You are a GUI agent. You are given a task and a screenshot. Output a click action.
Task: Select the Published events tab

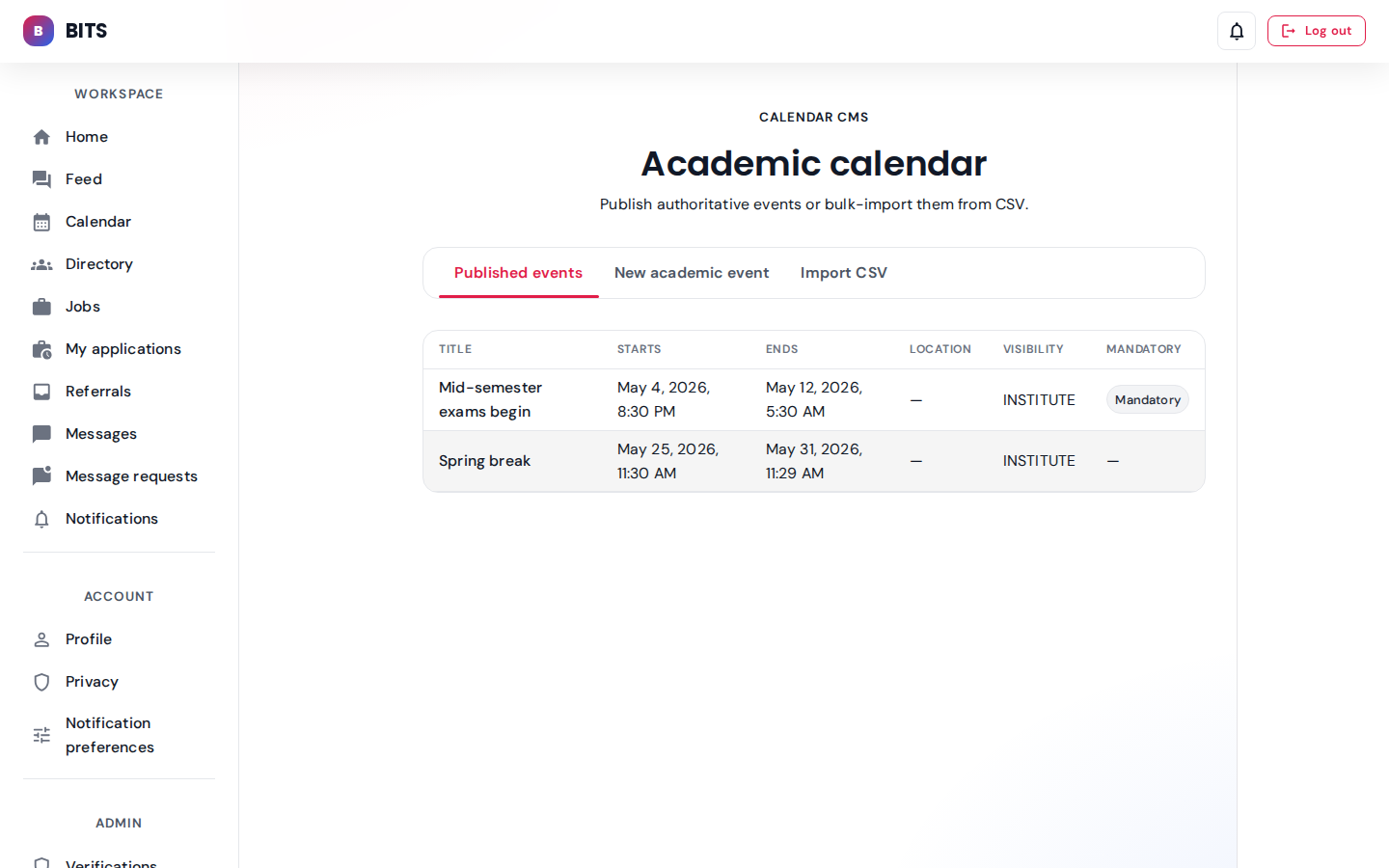pyautogui.click(x=518, y=273)
